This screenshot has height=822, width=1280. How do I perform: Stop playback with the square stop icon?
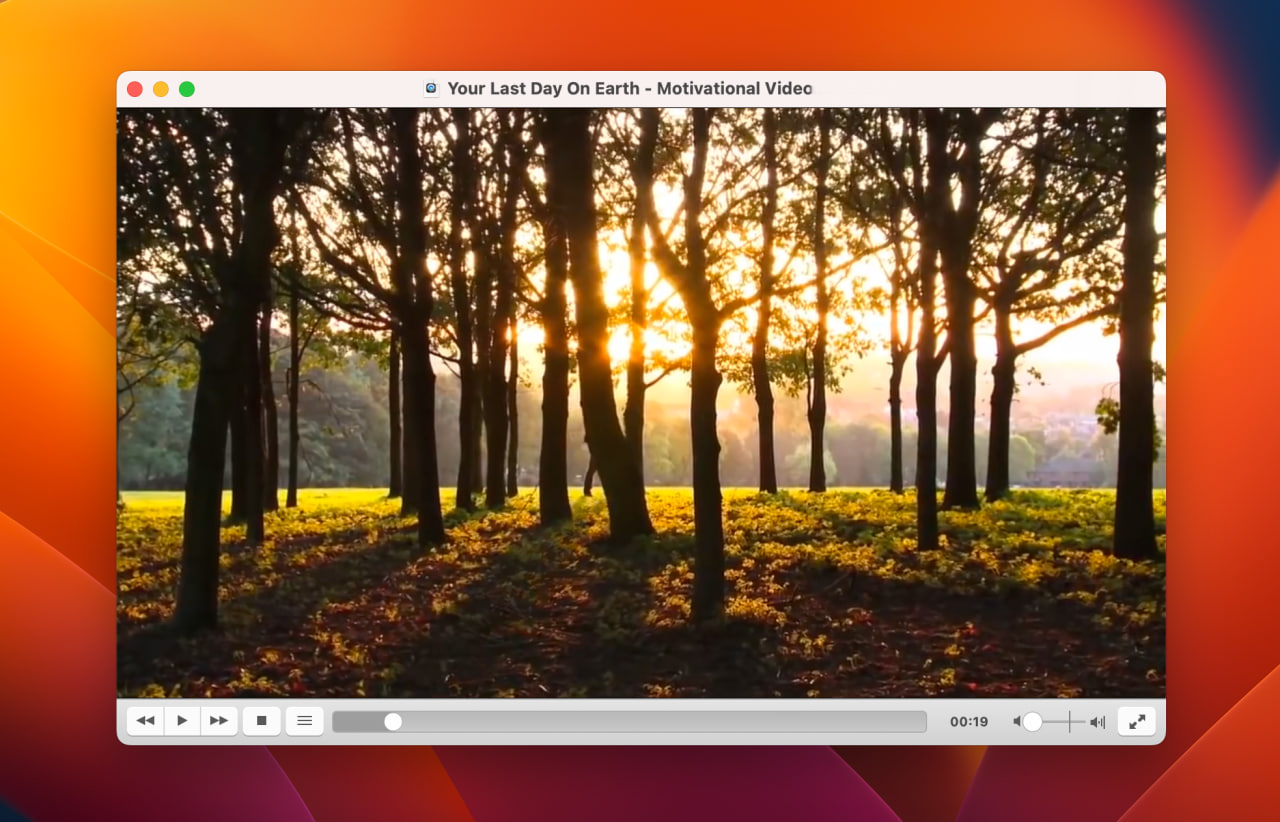pos(261,720)
